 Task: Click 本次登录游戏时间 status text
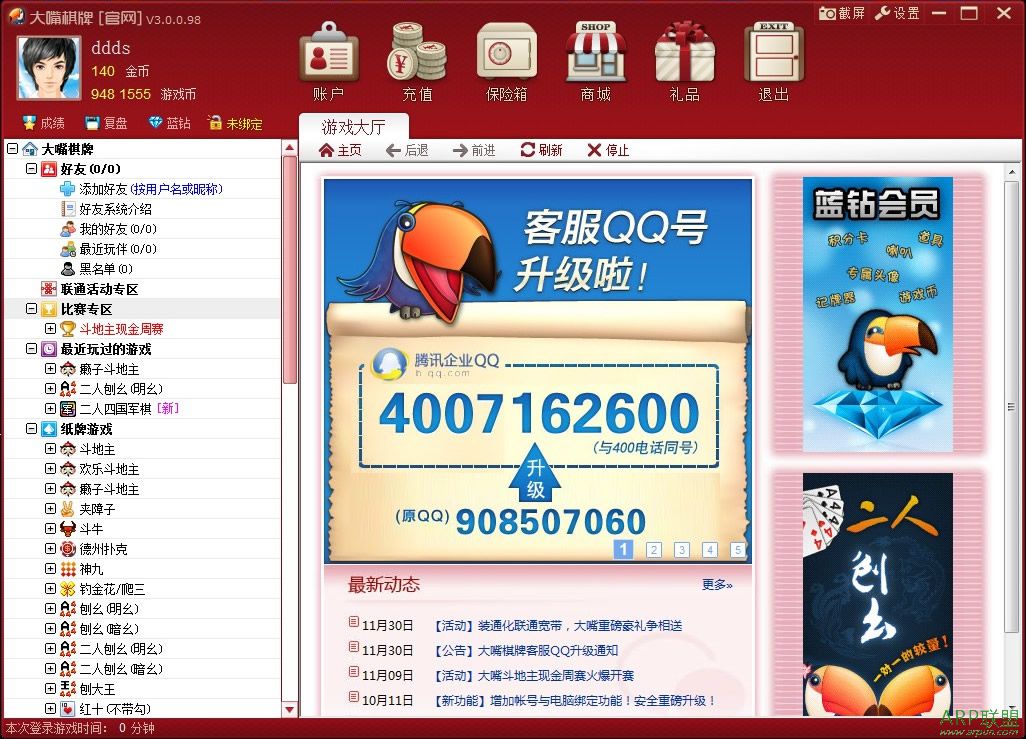click(80, 728)
